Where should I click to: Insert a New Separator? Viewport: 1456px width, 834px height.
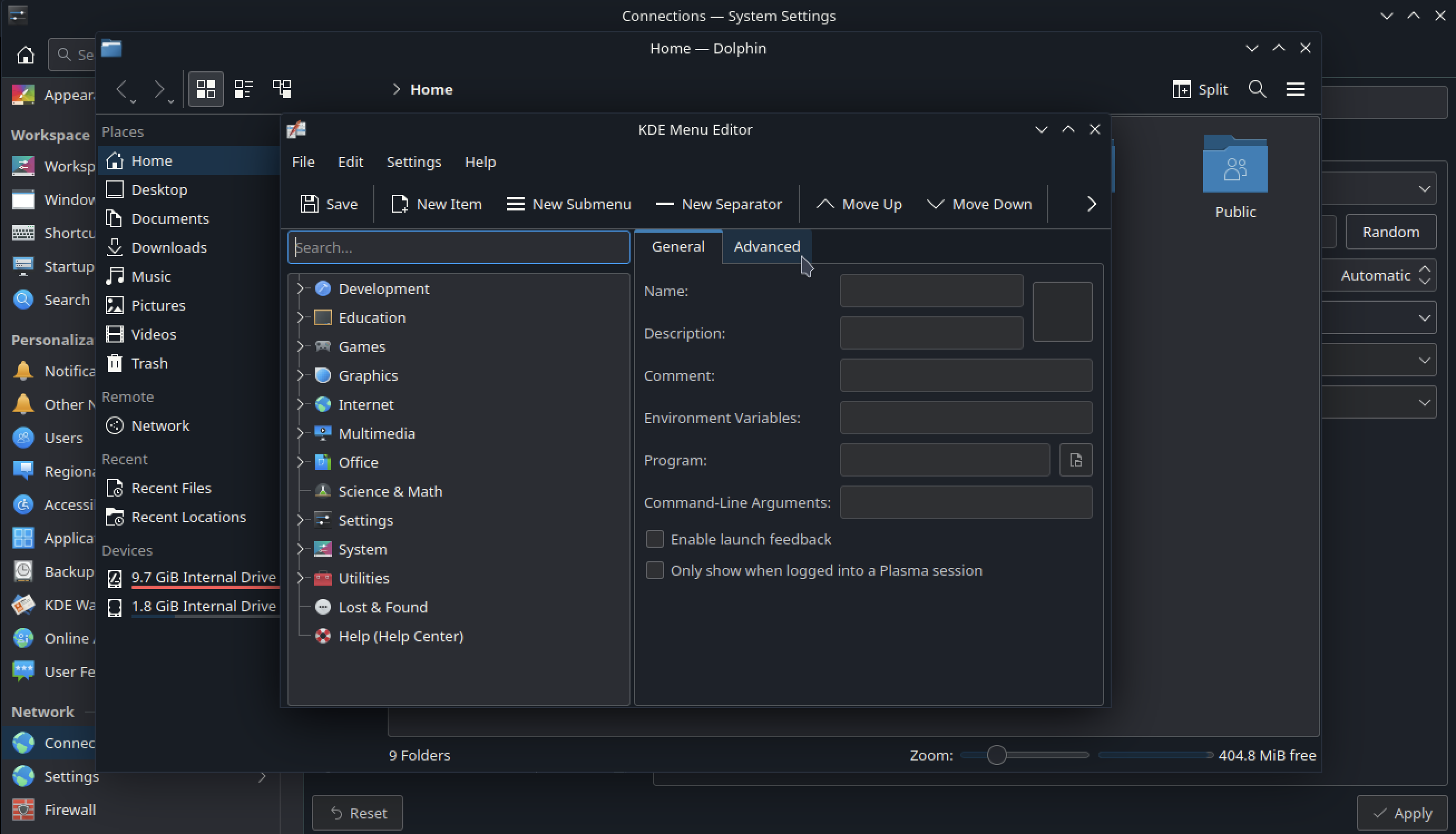(719, 204)
